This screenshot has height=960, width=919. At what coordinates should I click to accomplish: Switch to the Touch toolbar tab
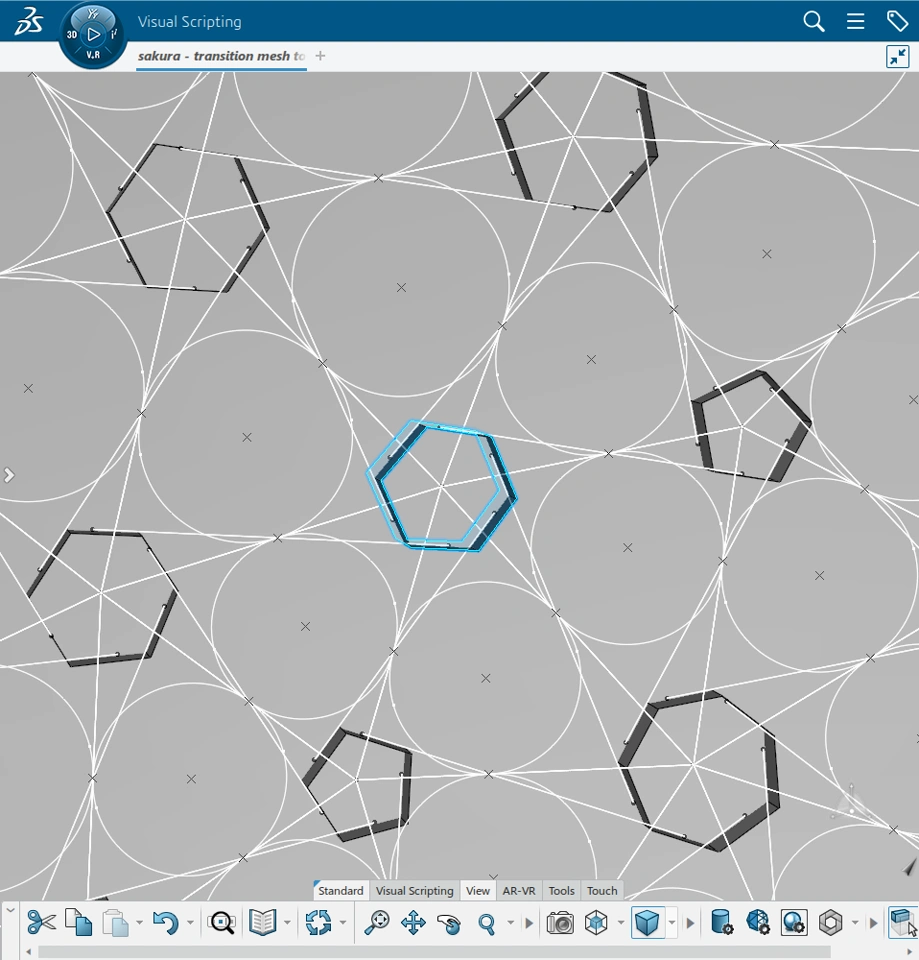[602, 891]
